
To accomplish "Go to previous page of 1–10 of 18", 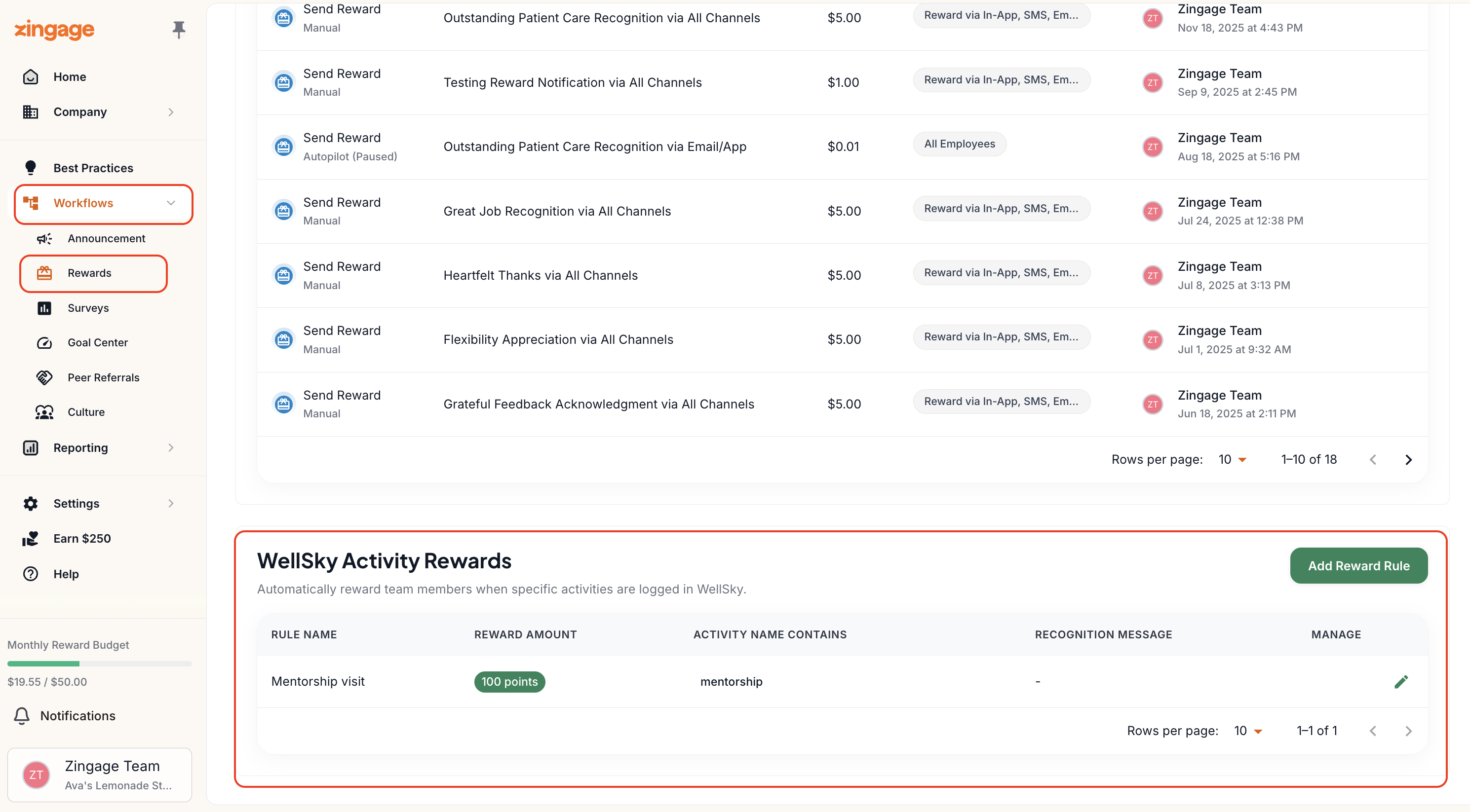I will pos(1373,460).
